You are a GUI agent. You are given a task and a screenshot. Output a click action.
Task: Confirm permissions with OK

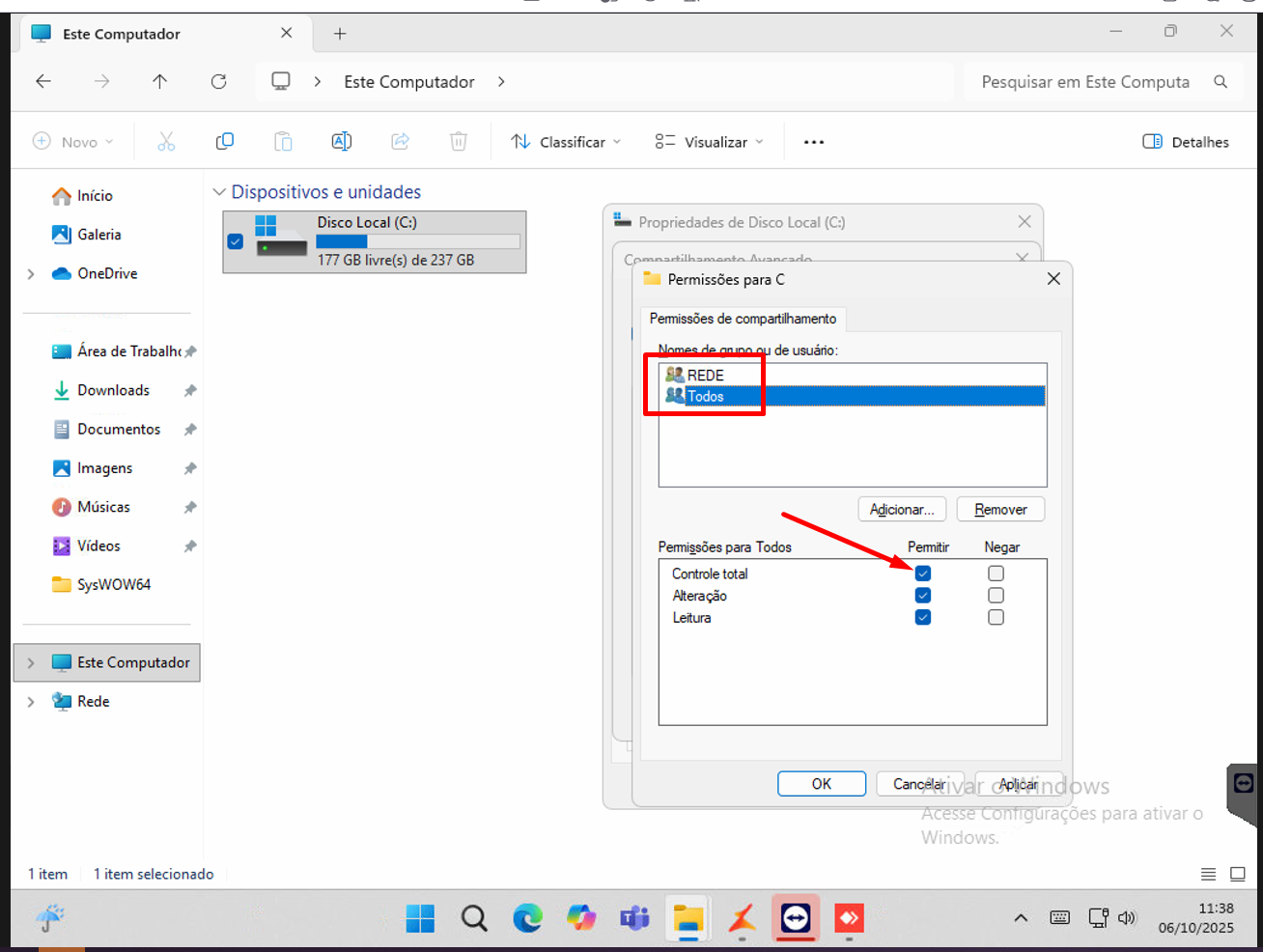(822, 784)
